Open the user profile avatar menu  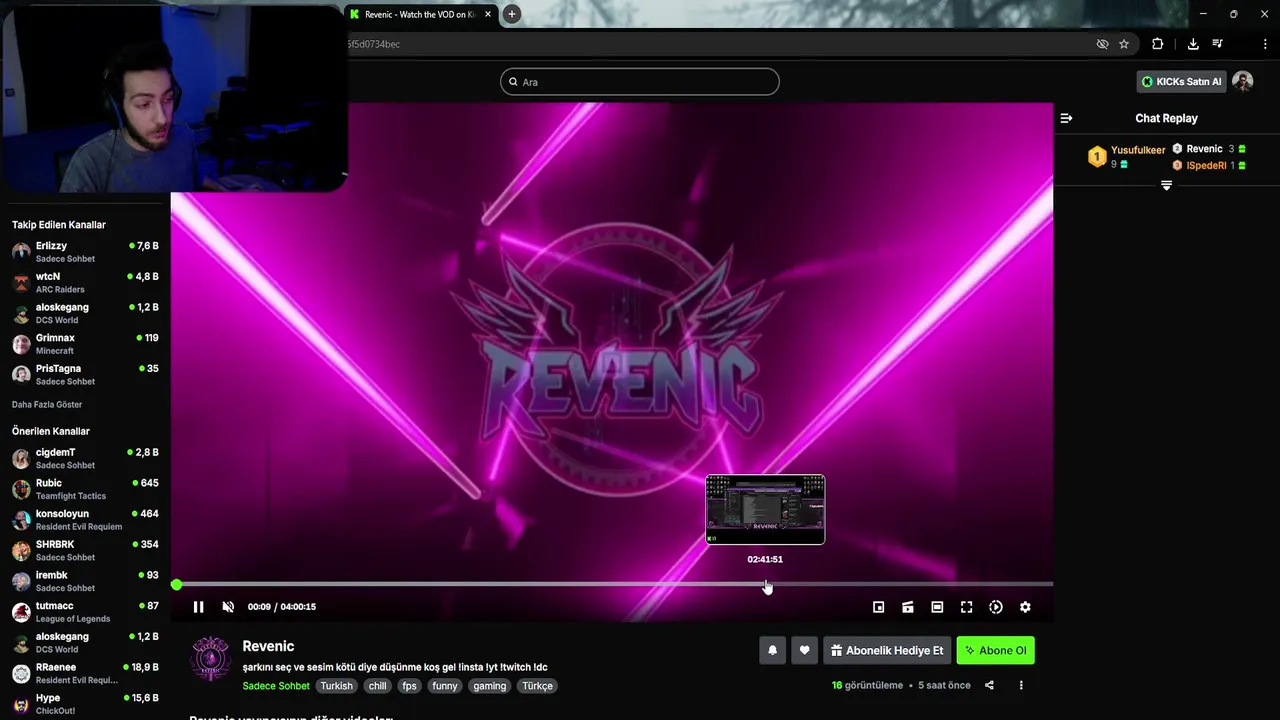coord(1243,82)
